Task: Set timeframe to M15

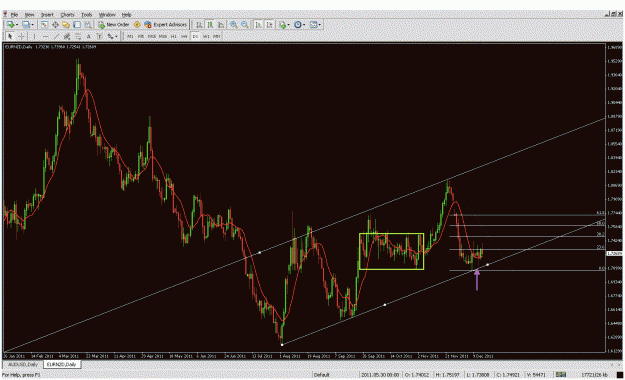Action: [152, 36]
